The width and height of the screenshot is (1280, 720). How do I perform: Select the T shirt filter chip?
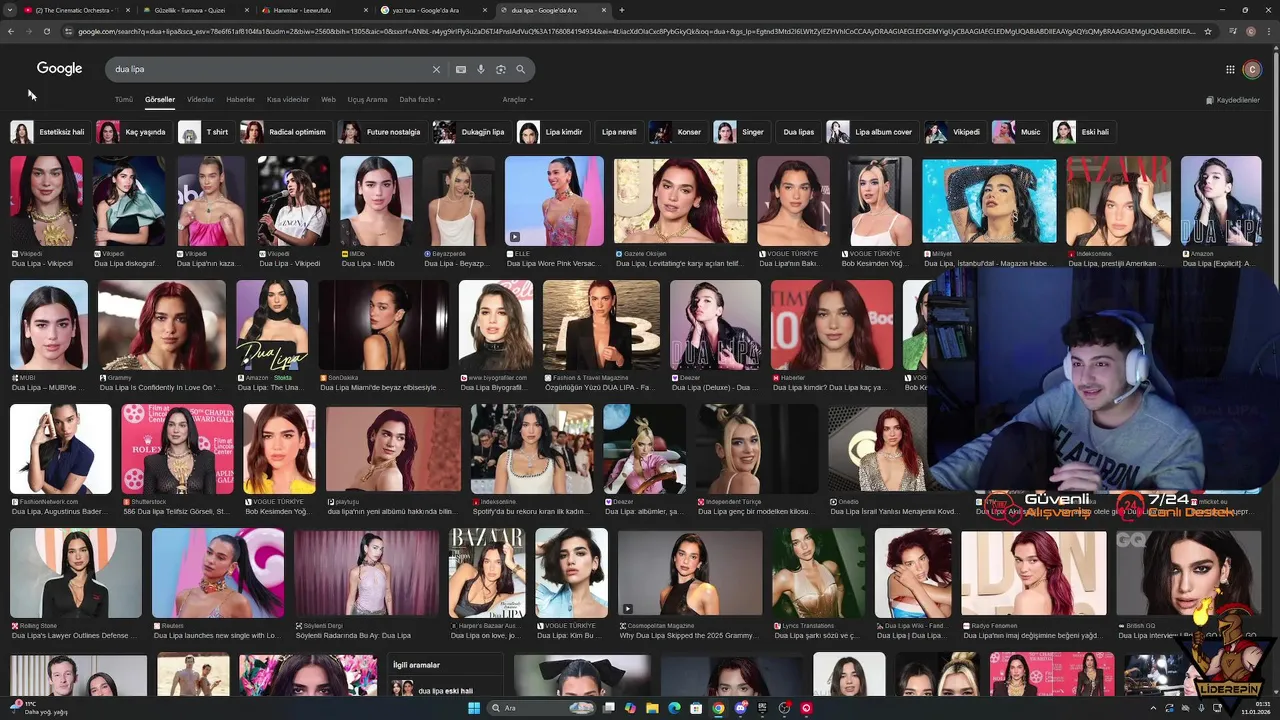(x=205, y=132)
